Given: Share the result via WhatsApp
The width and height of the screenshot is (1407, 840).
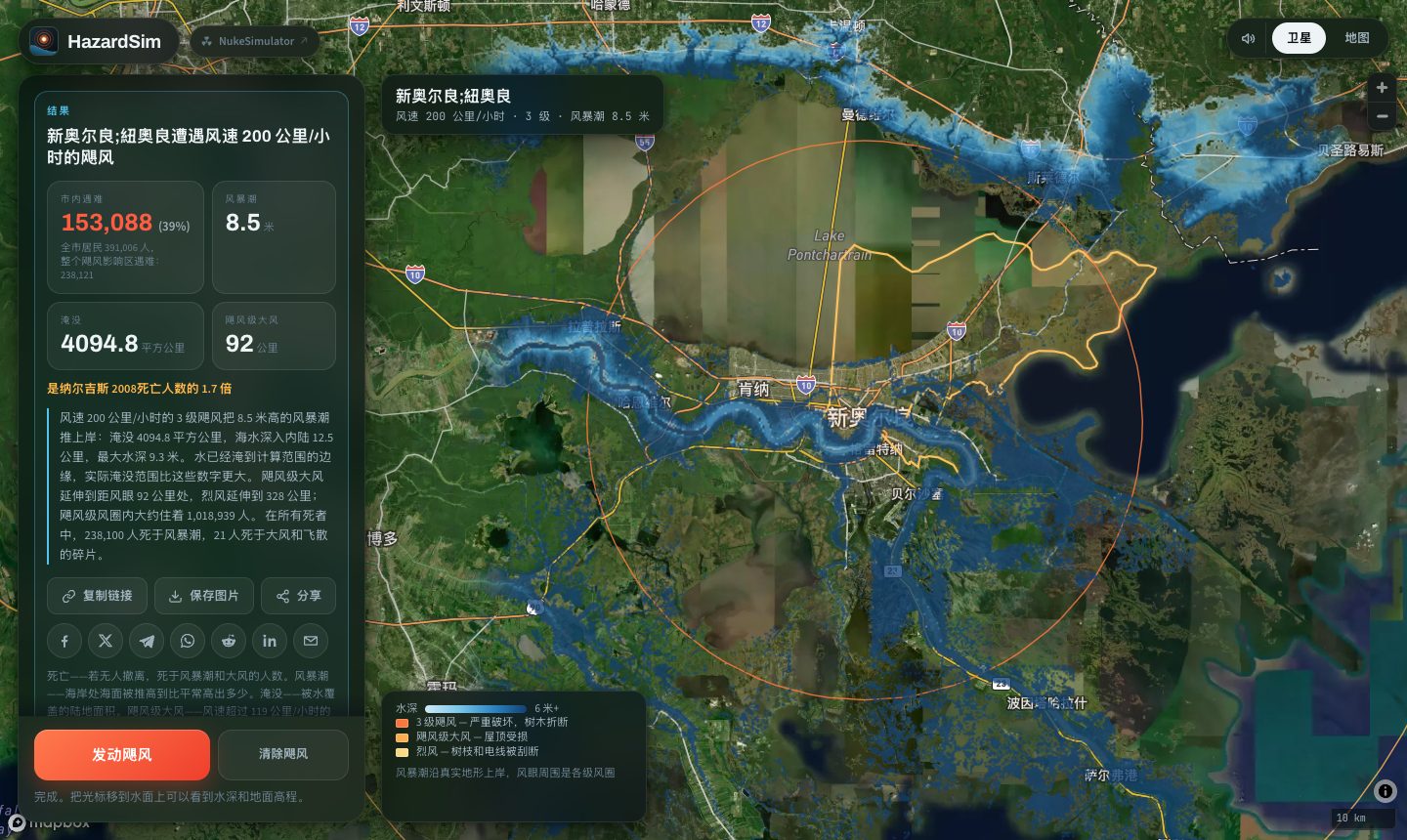Looking at the screenshot, I should [188, 641].
